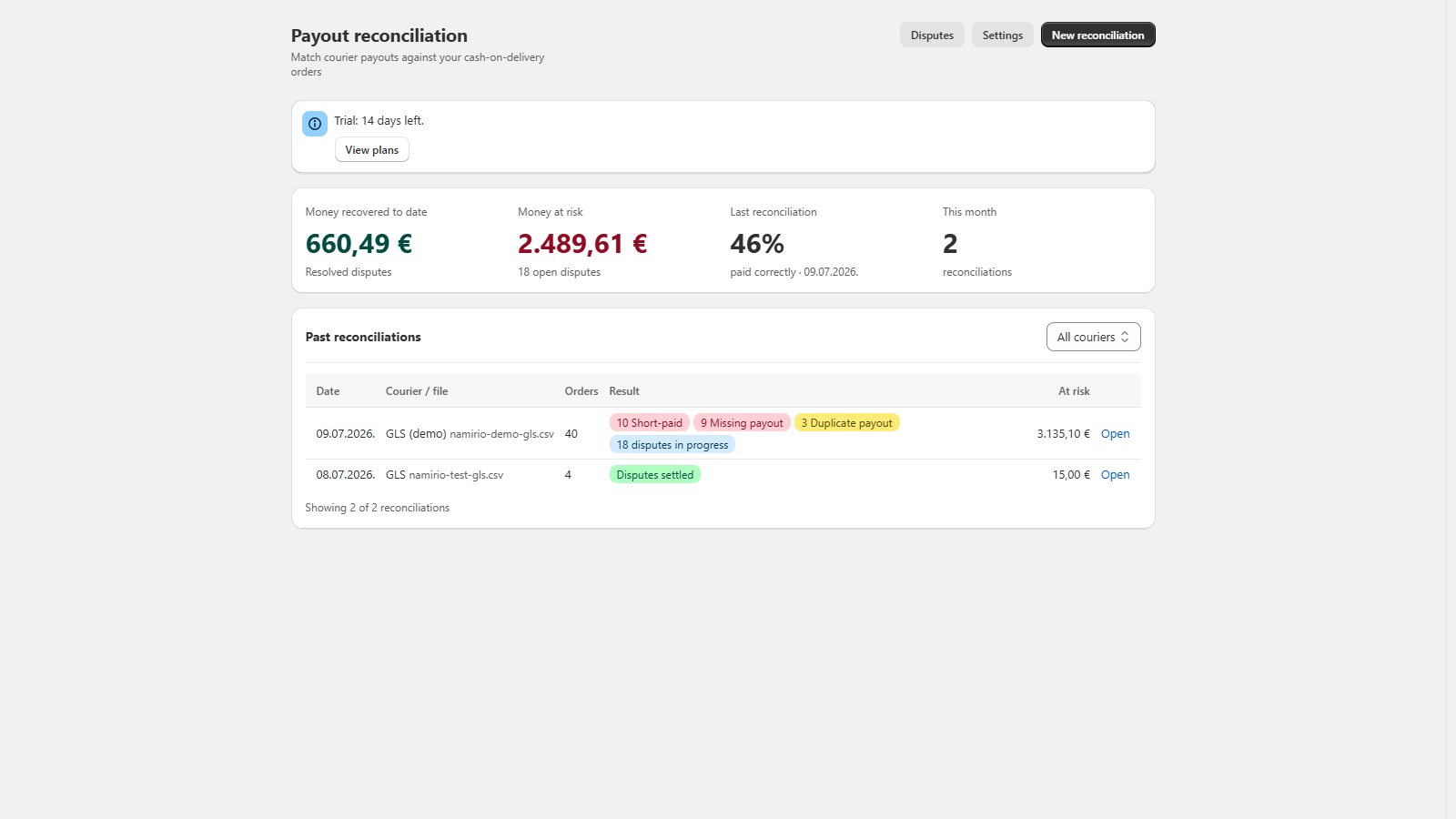Click the All couriers selector arrows icon

pos(1125,337)
